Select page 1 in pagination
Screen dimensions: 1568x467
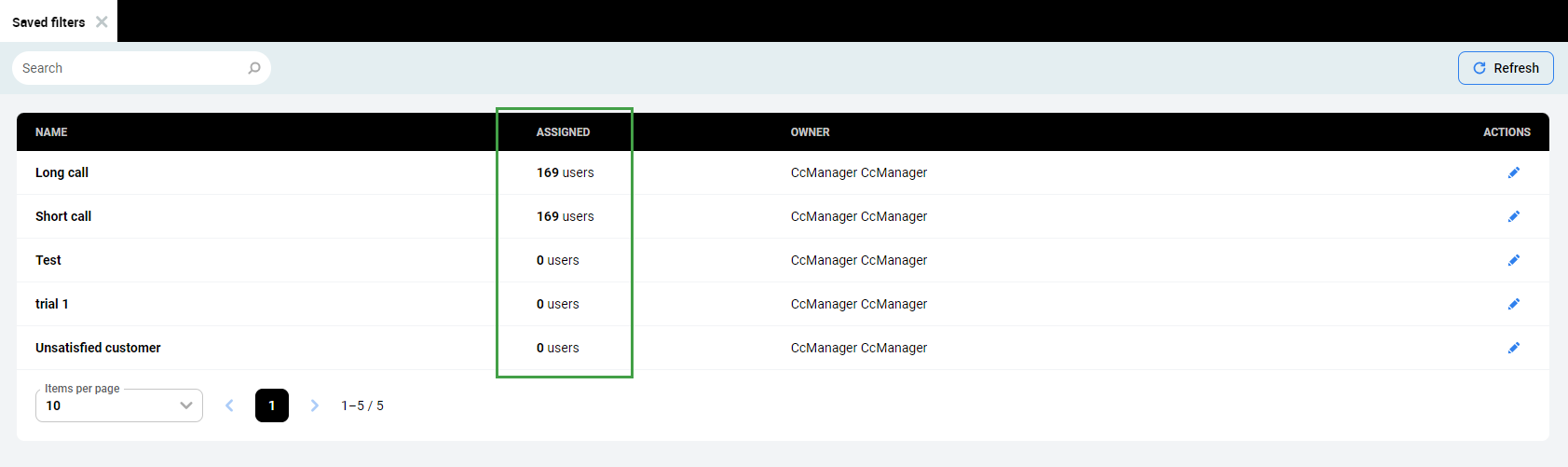(272, 405)
